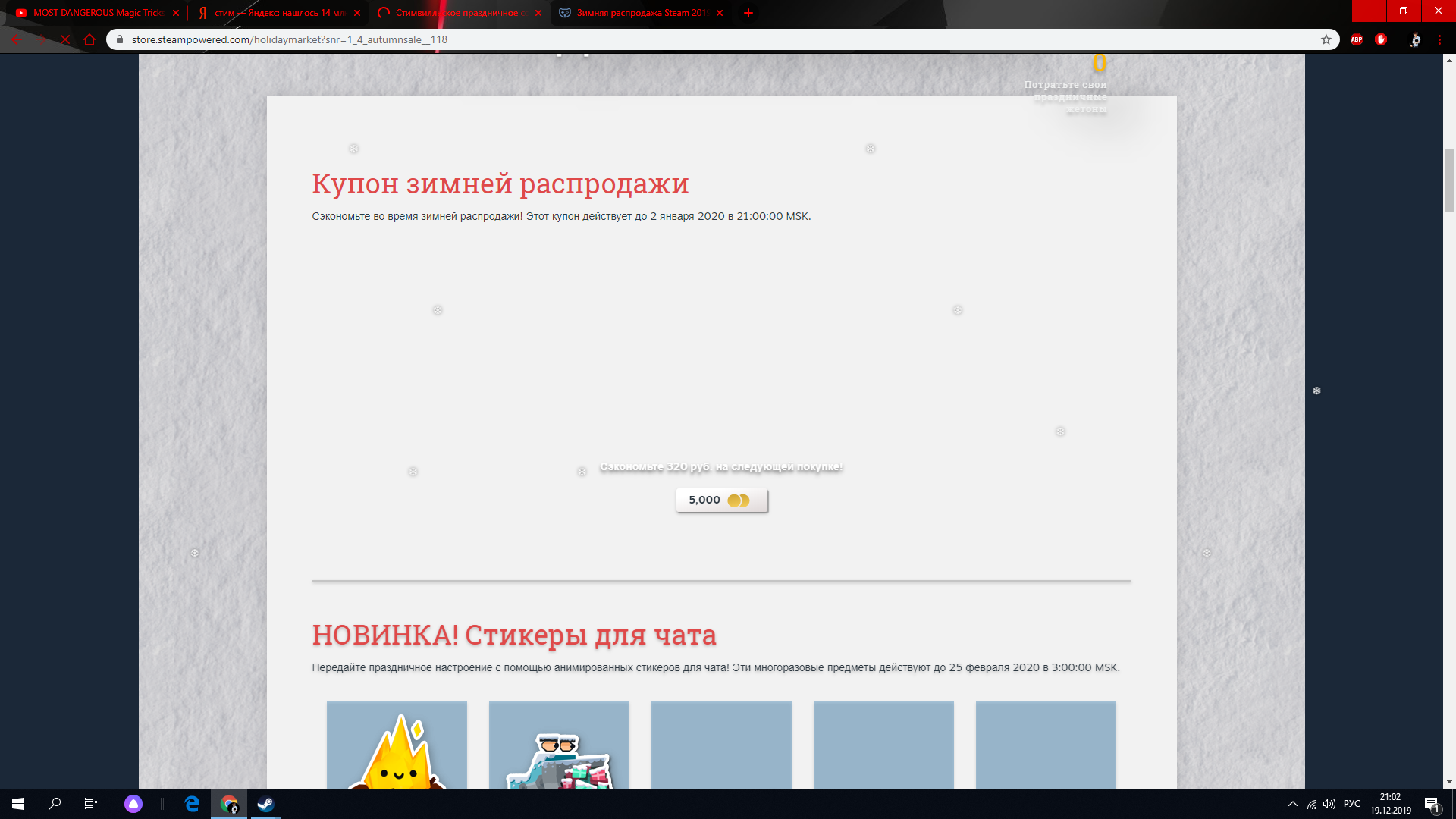Select the sled with gifts sticker
Viewport: 1456px width, 819px height.
pos(559,745)
